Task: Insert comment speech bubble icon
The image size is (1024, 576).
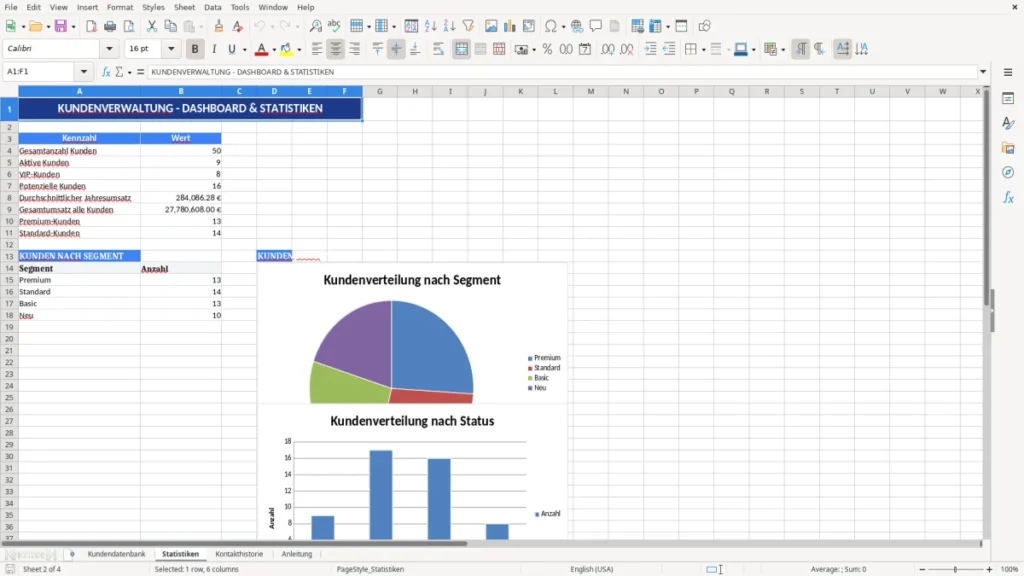Action: click(596, 26)
